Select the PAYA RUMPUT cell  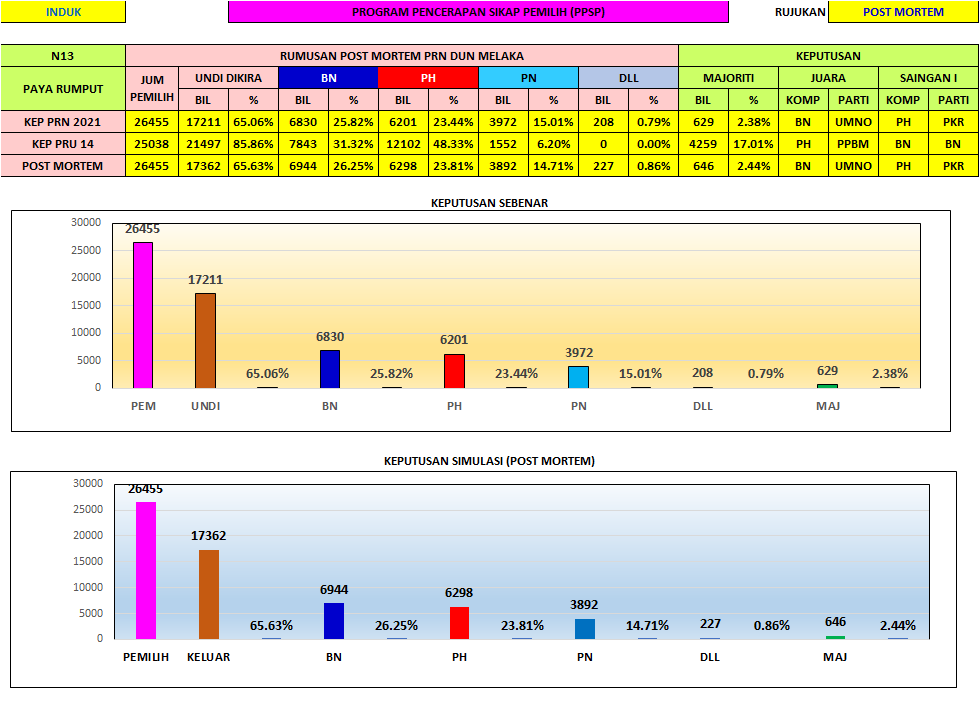pyautogui.click(x=63, y=89)
